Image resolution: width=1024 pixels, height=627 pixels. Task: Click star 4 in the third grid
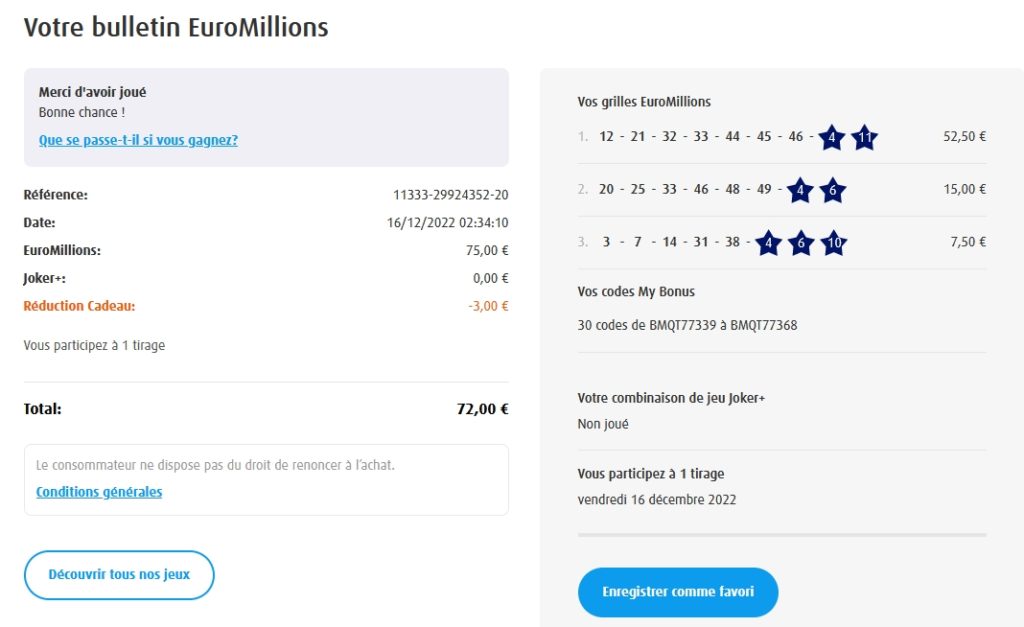click(x=768, y=242)
